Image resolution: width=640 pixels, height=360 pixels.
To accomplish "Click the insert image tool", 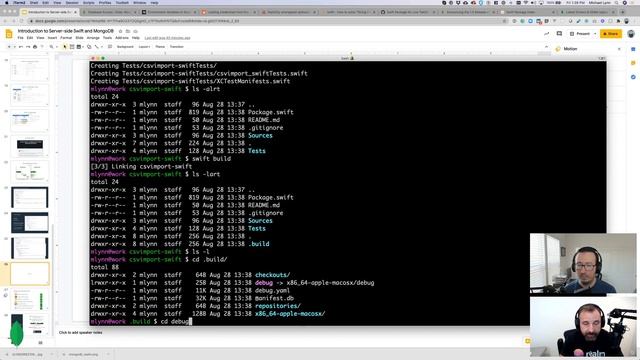I will [79, 47].
